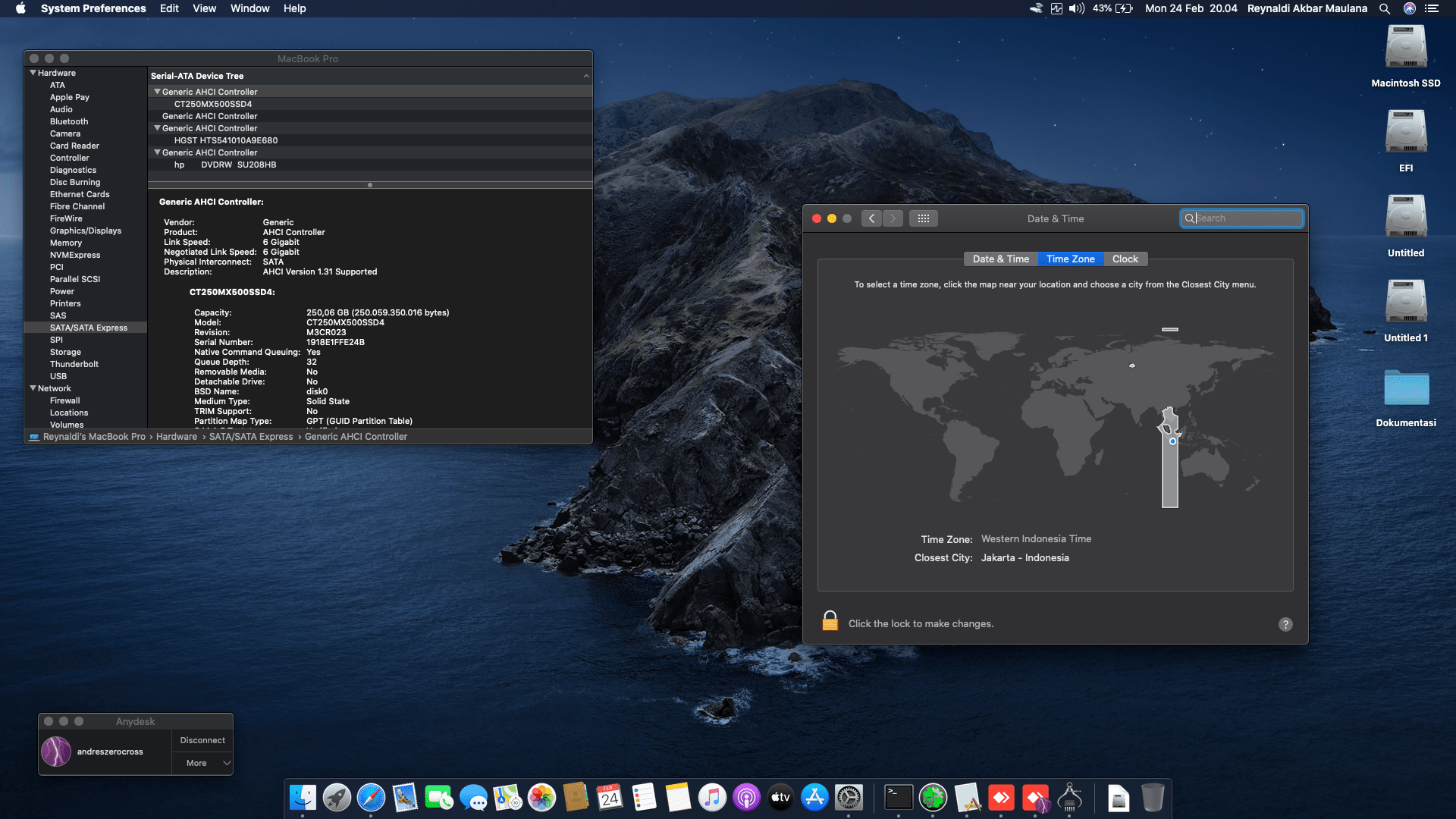Open Spotlight search in the menu bar
This screenshot has height=819, width=1456.
pyautogui.click(x=1385, y=8)
